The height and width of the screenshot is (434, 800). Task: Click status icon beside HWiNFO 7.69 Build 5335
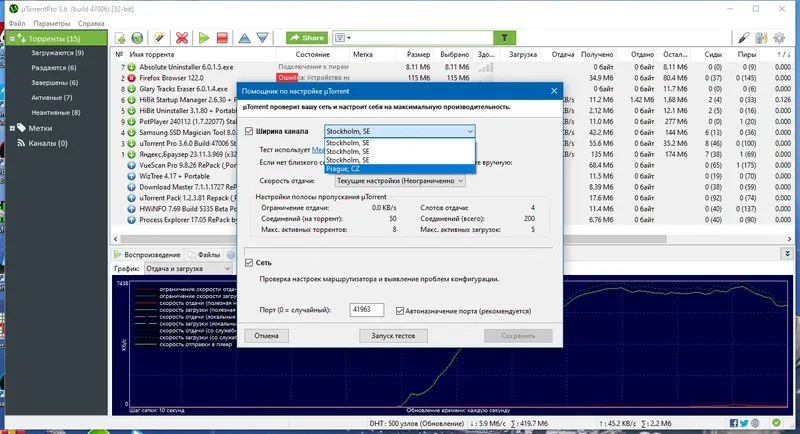(x=132, y=209)
